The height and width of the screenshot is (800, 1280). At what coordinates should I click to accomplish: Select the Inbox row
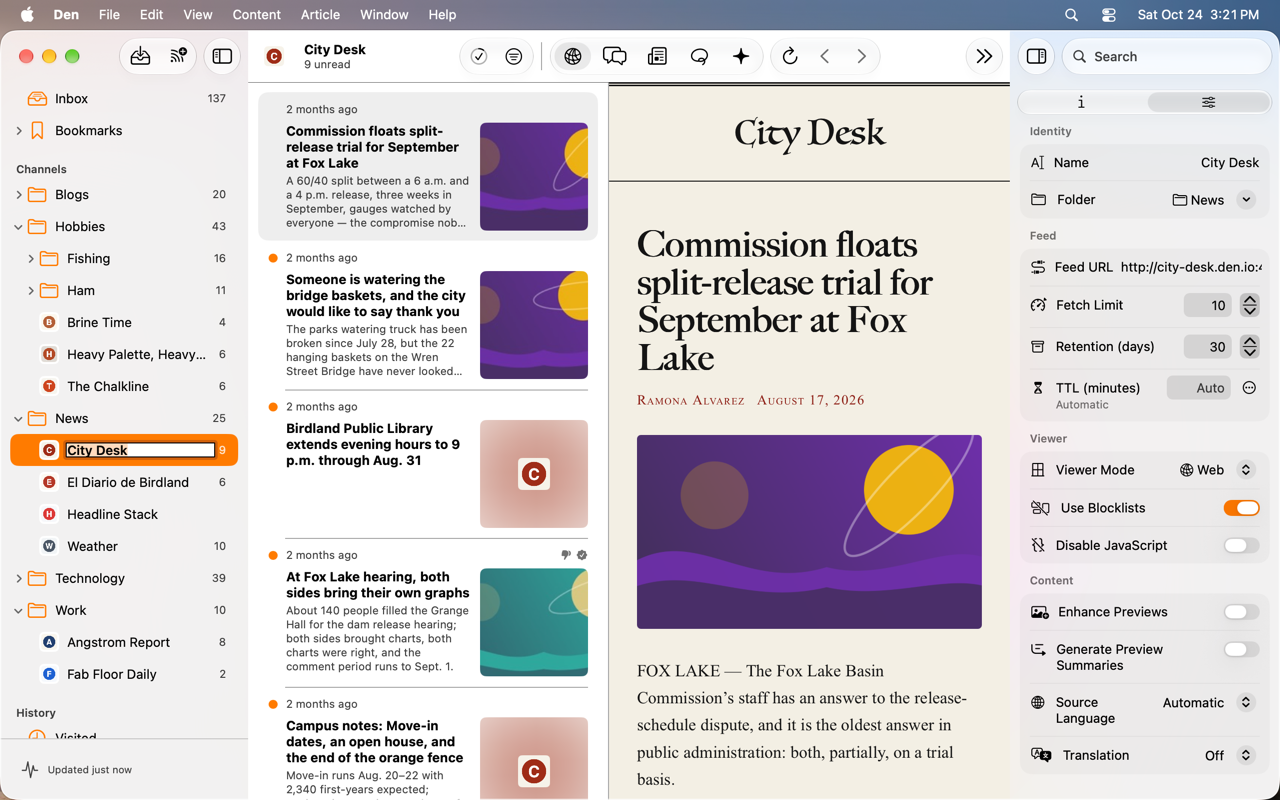point(124,99)
